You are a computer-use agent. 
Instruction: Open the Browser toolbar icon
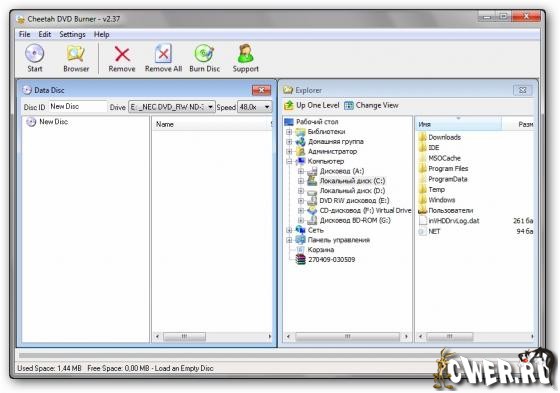76,54
